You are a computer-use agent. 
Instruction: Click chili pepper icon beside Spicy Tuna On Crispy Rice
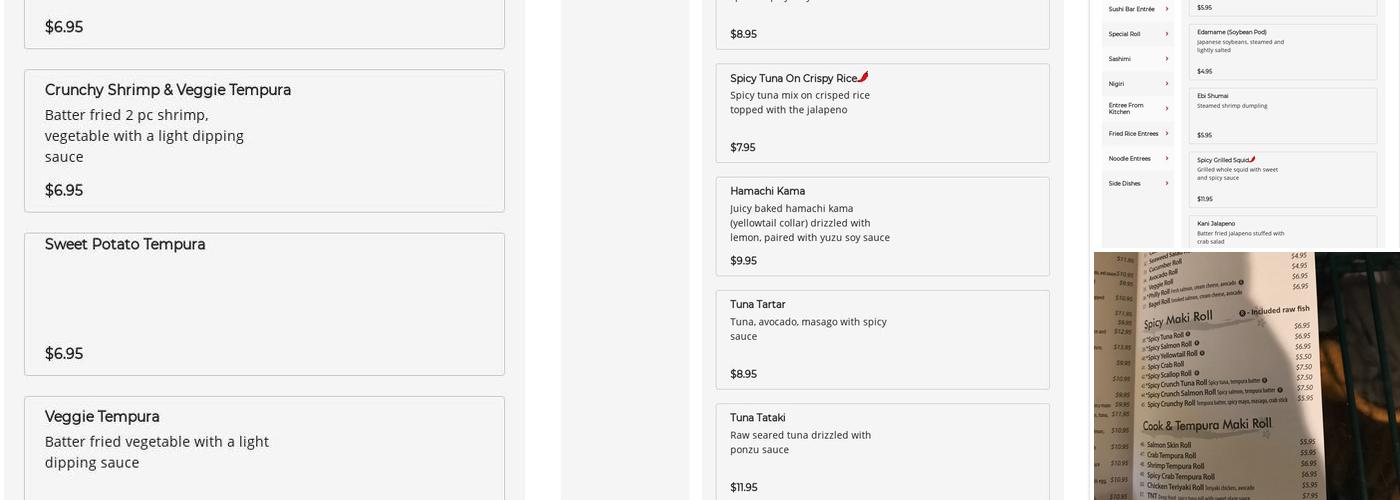coord(864,77)
